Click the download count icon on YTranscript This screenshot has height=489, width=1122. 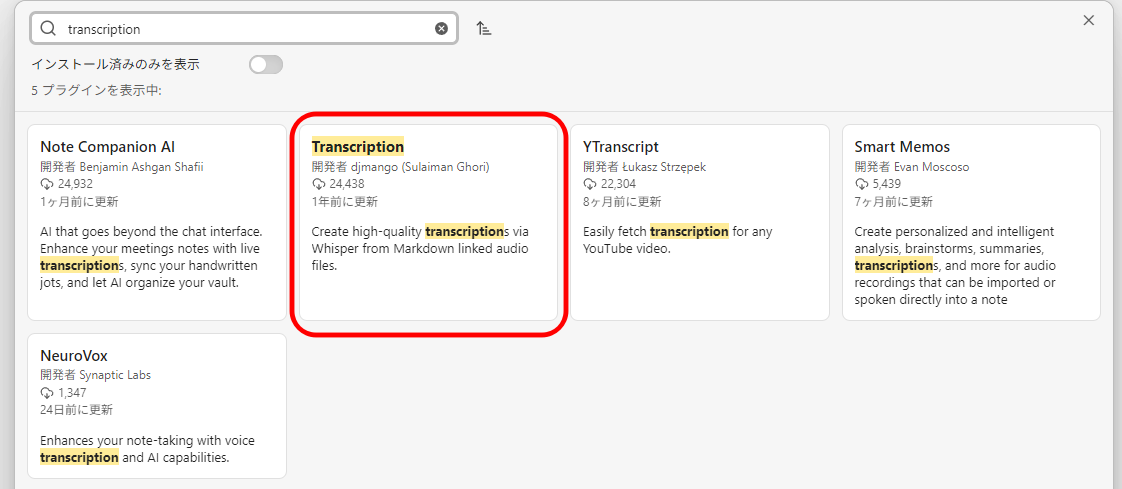point(590,185)
